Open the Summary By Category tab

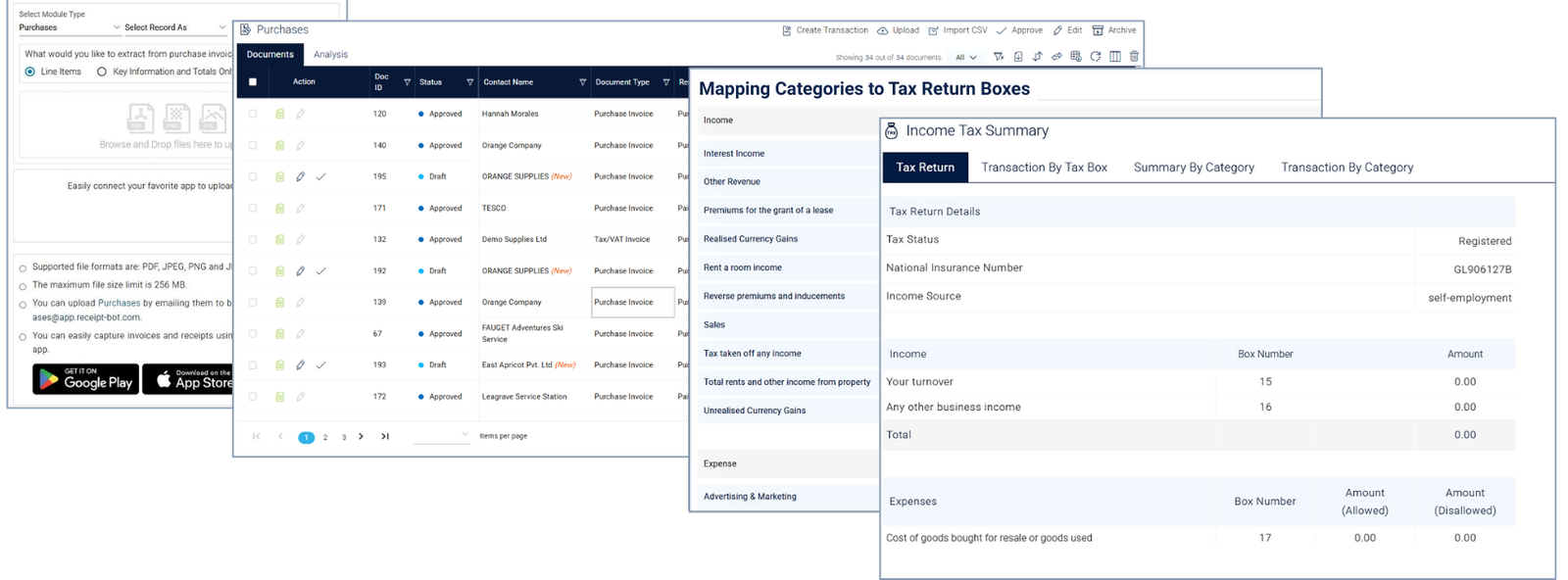pos(1194,168)
